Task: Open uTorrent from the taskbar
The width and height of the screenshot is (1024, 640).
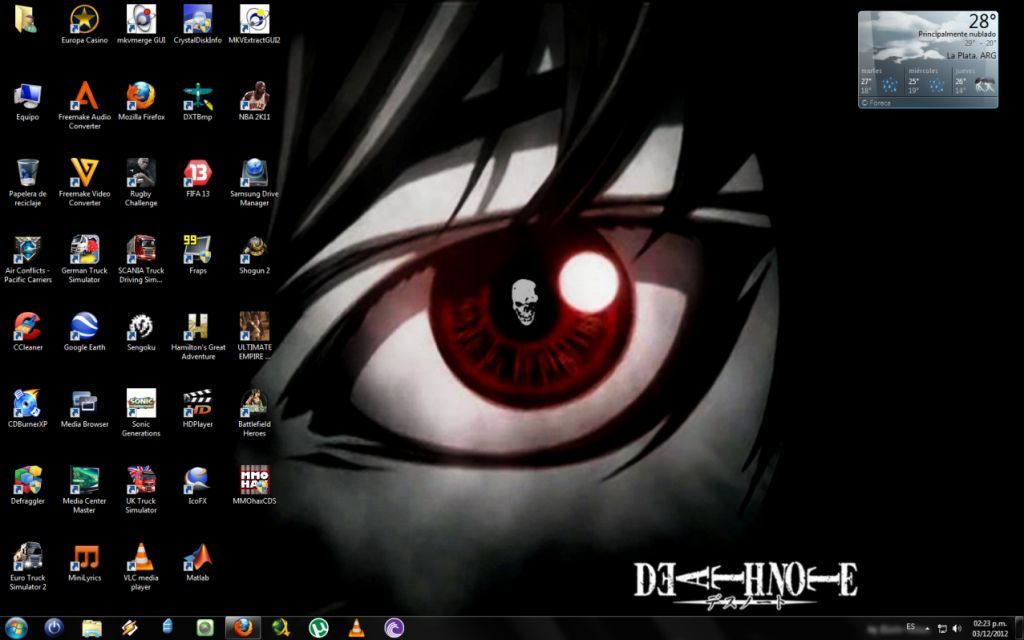Action: pyautogui.click(x=319, y=628)
